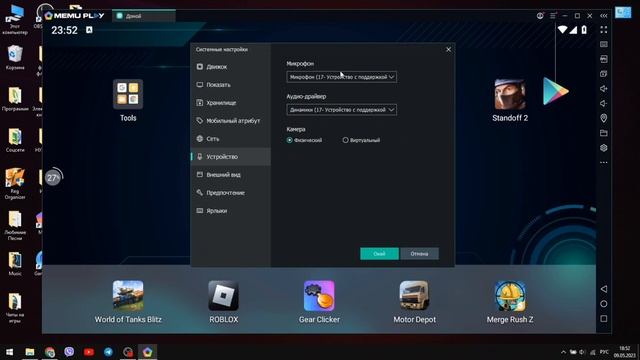Click the Android recent apps square
This screenshot has width=640, height=360.
coord(604,318)
